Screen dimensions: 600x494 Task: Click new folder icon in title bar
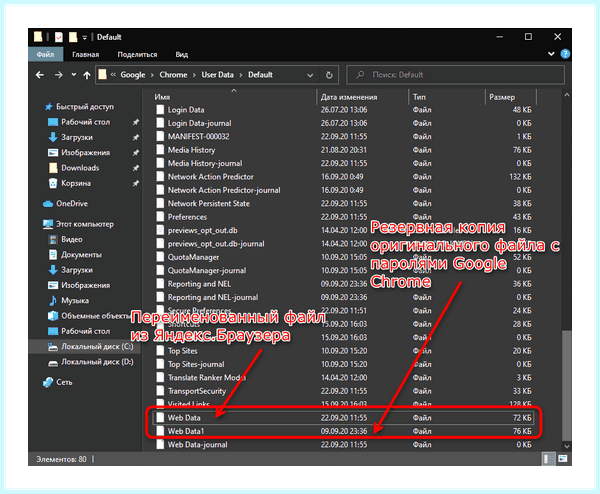pos(72,37)
